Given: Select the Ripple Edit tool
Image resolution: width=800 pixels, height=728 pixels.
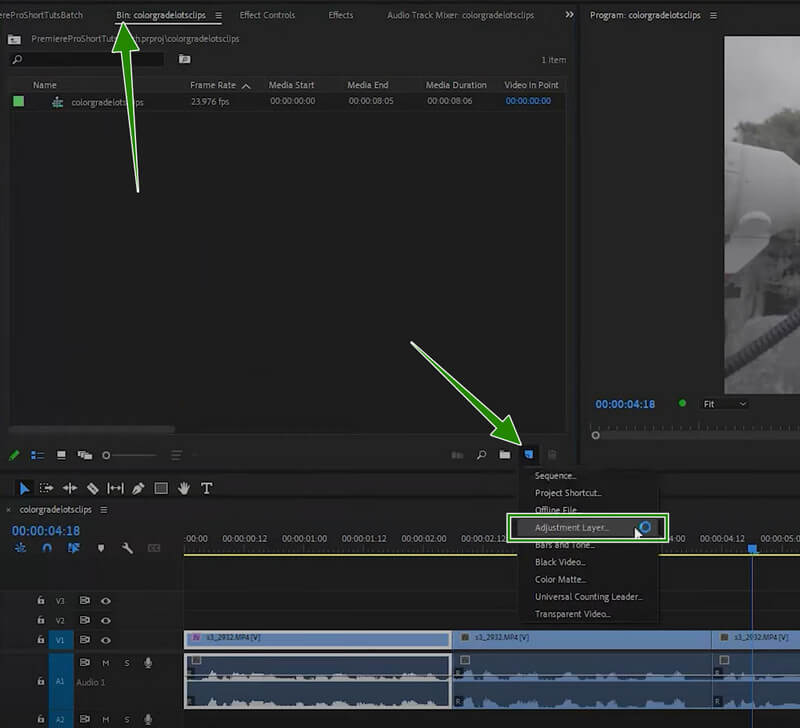Looking at the screenshot, I should click(x=70, y=488).
